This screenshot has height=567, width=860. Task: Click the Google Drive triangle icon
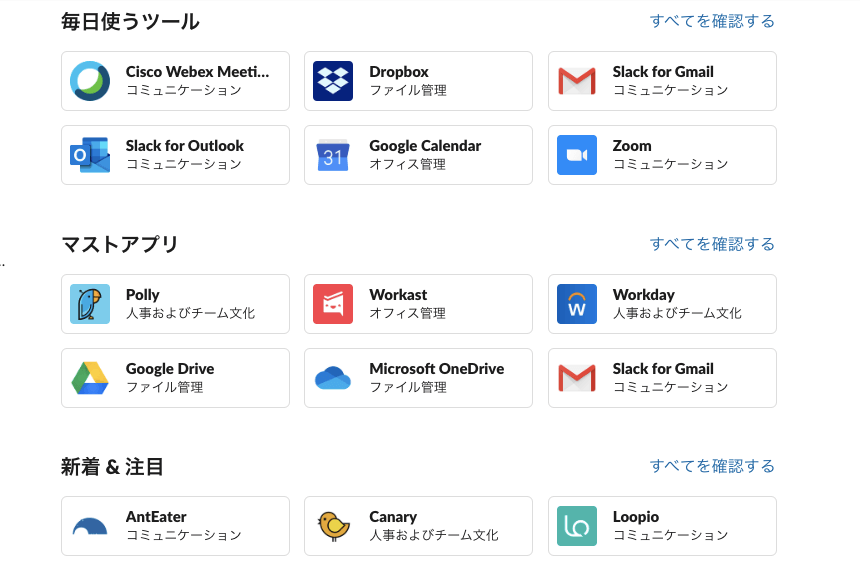click(x=90, y=378)
